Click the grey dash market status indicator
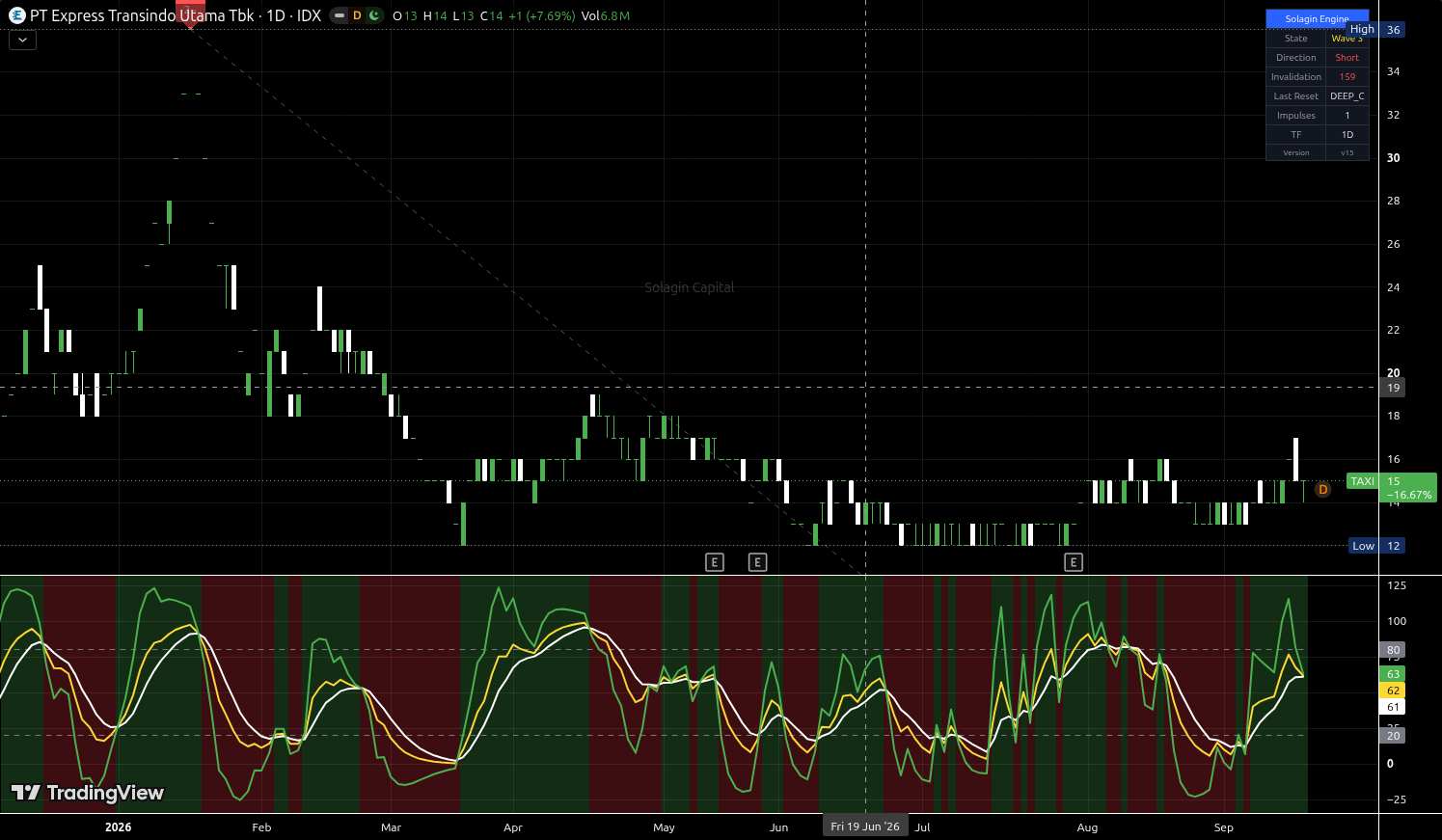Screen dimensions: 1442x840 (339, 15)
